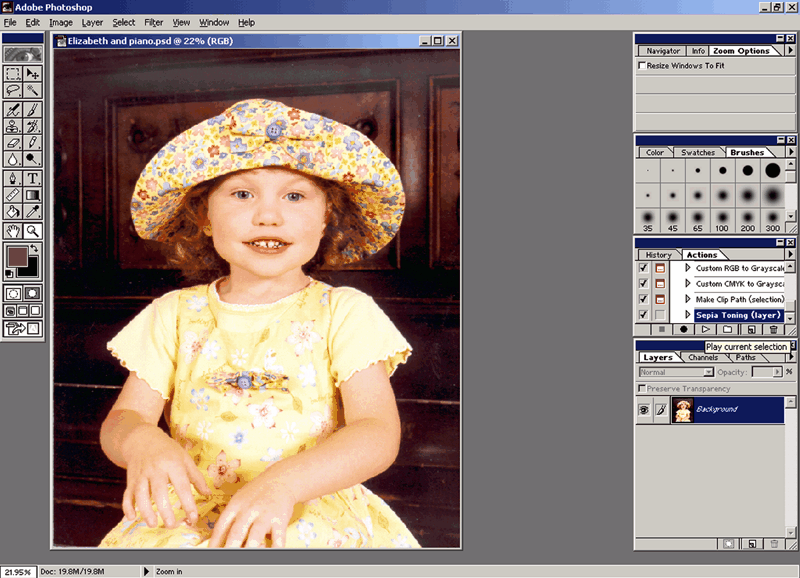Viewport: 800px width, 578px height.
Task: Click the record action button
Action: point(684,329)
